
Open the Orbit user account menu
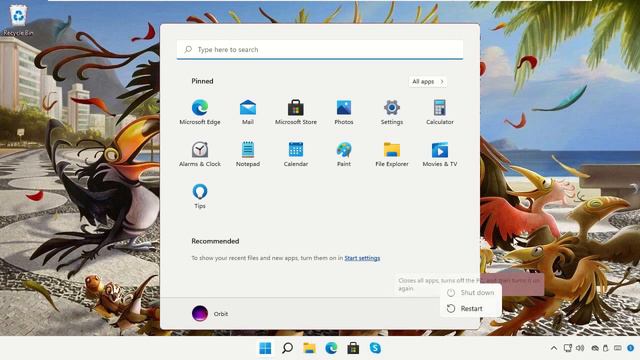click(210, 313)
